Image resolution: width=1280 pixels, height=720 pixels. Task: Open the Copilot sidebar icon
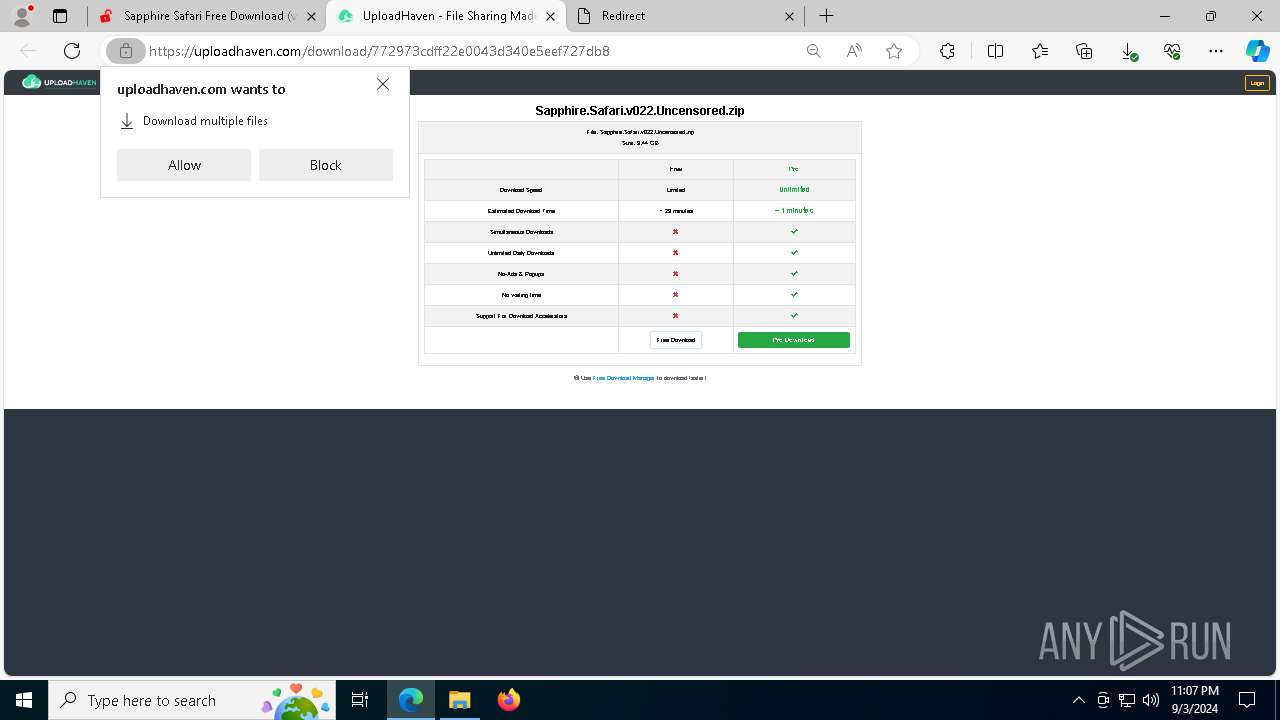[x=1257, y=51]
